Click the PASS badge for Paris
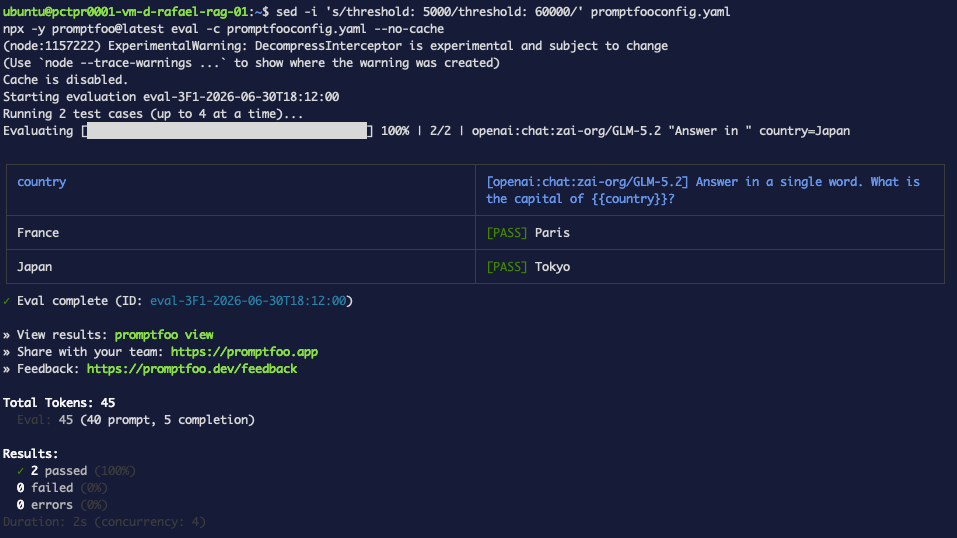 507,233
